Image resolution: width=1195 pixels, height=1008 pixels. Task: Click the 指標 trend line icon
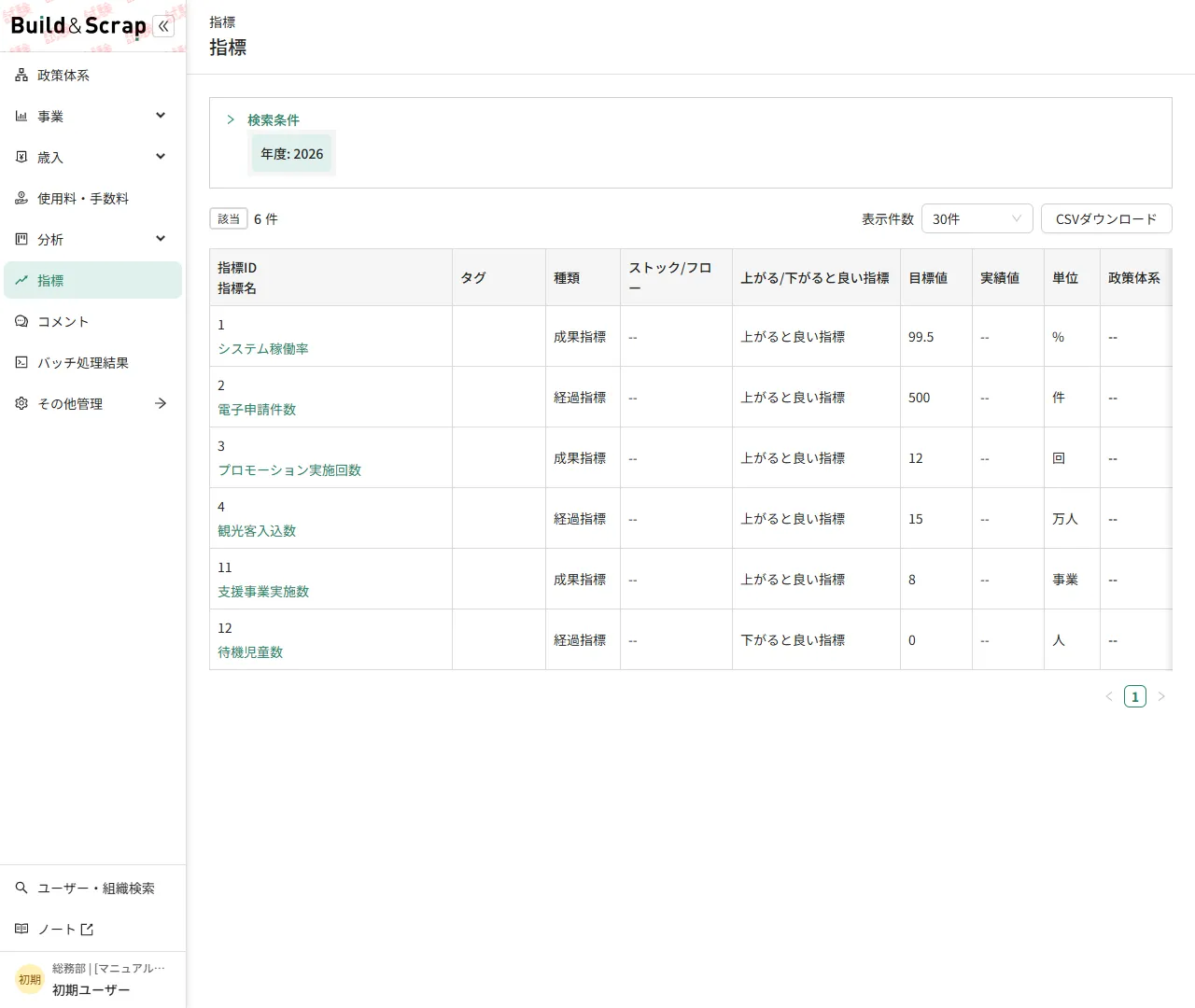pyautogui.click(x=21, y=280)
